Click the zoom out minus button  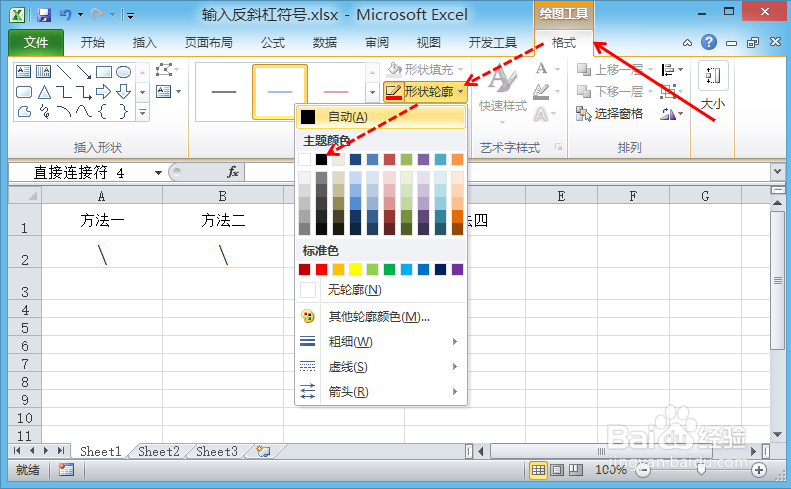point(643,470)
